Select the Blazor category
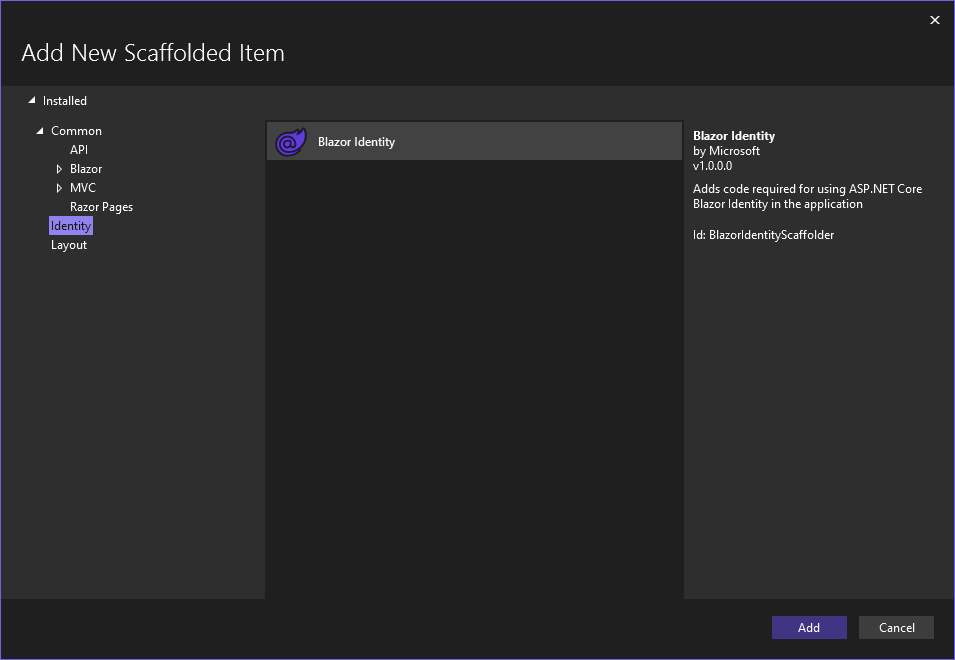Image resolution: width=955 pixels, height=660 pixels. tap(86, 168)
